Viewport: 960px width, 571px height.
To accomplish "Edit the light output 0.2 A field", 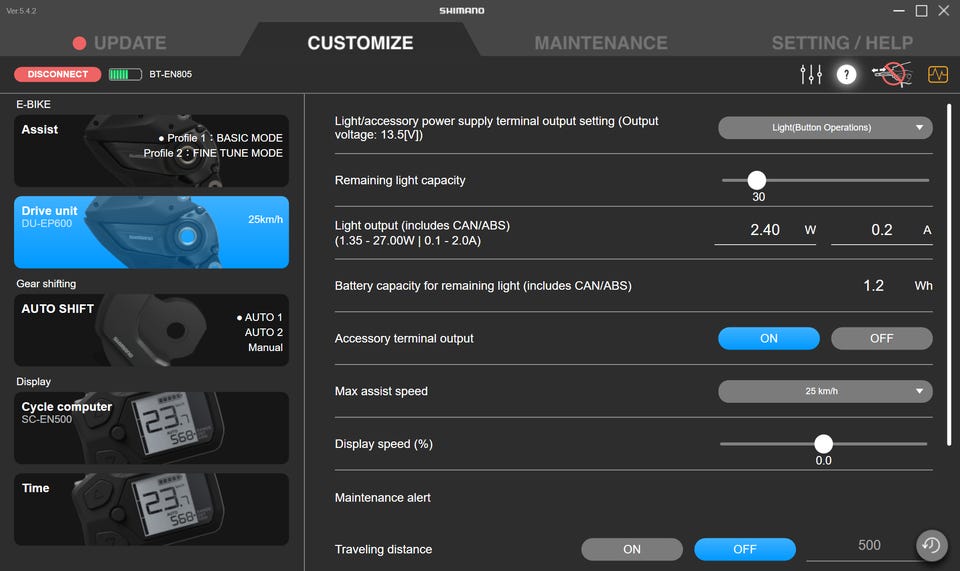I will (882, 230).
